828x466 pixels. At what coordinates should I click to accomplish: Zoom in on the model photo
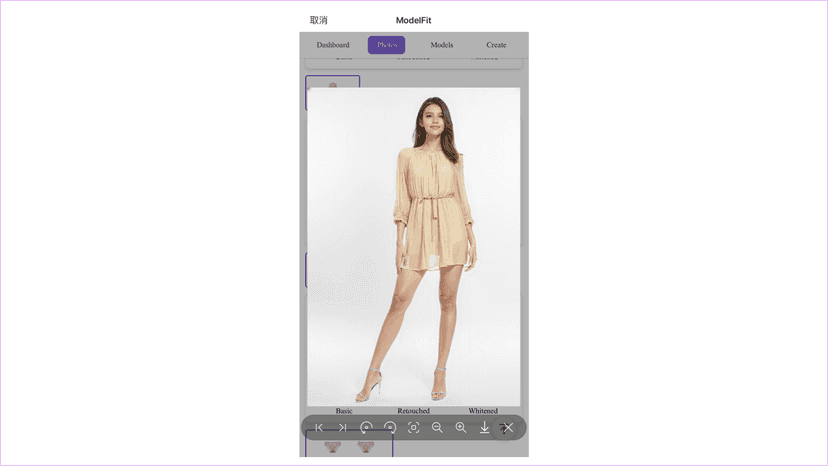[461, 427]
